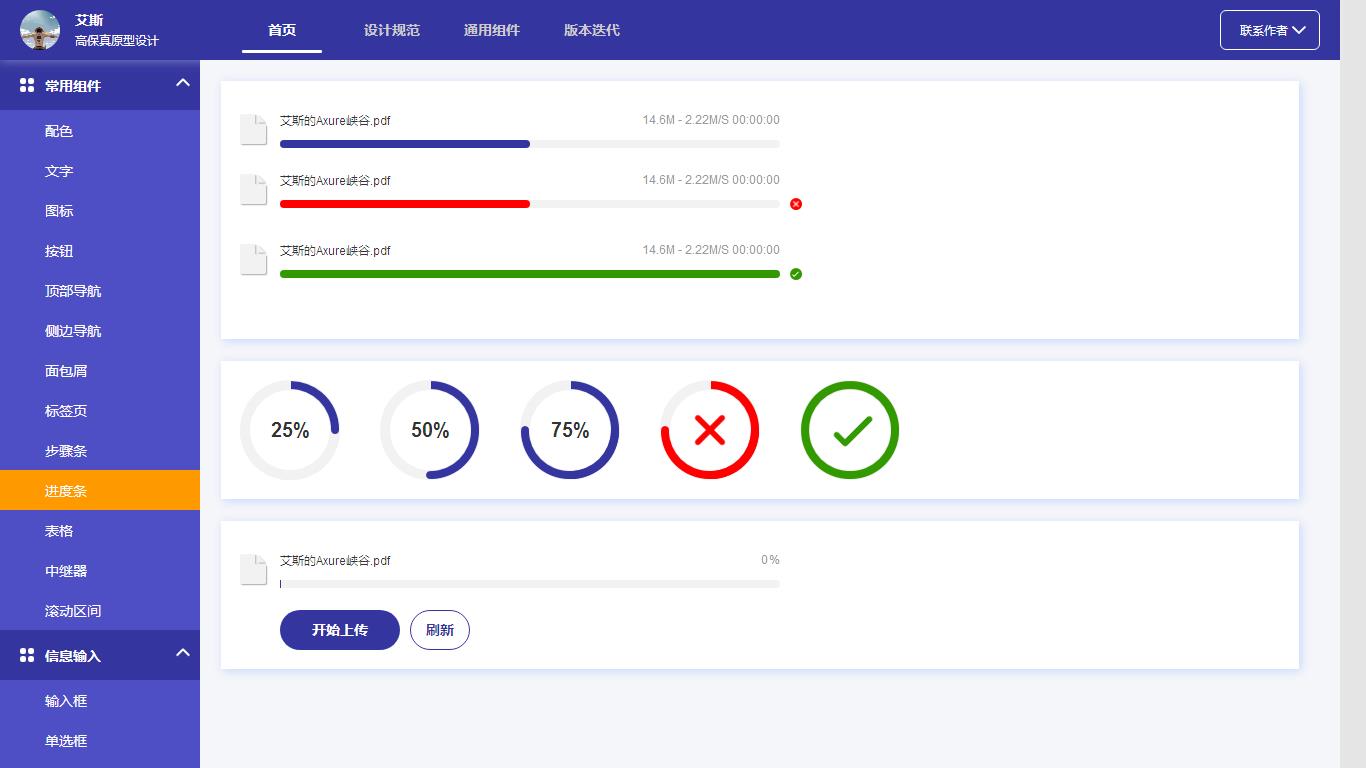The width and height of the screenshot is (1366, 768).
Task: Click file icon beside red progress bar
Action: (x=254, y=190)
